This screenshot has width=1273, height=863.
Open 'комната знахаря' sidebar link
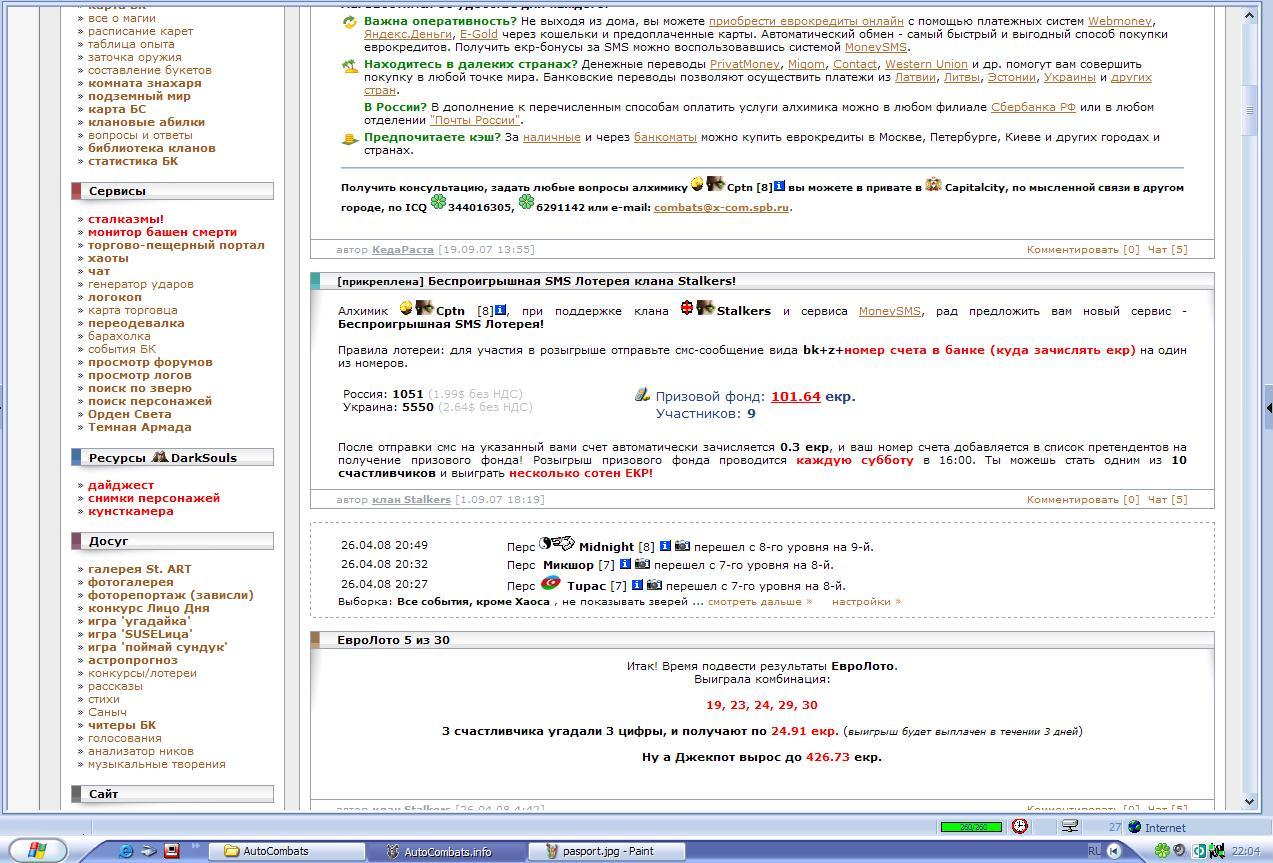click(x=145, y=83)
